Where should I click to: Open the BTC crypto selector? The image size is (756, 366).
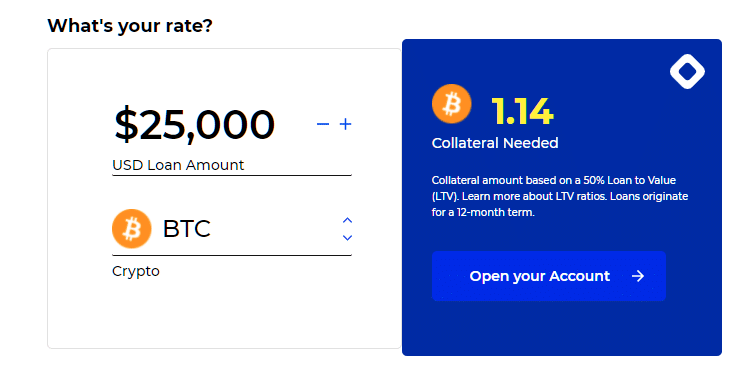point(232,229)
